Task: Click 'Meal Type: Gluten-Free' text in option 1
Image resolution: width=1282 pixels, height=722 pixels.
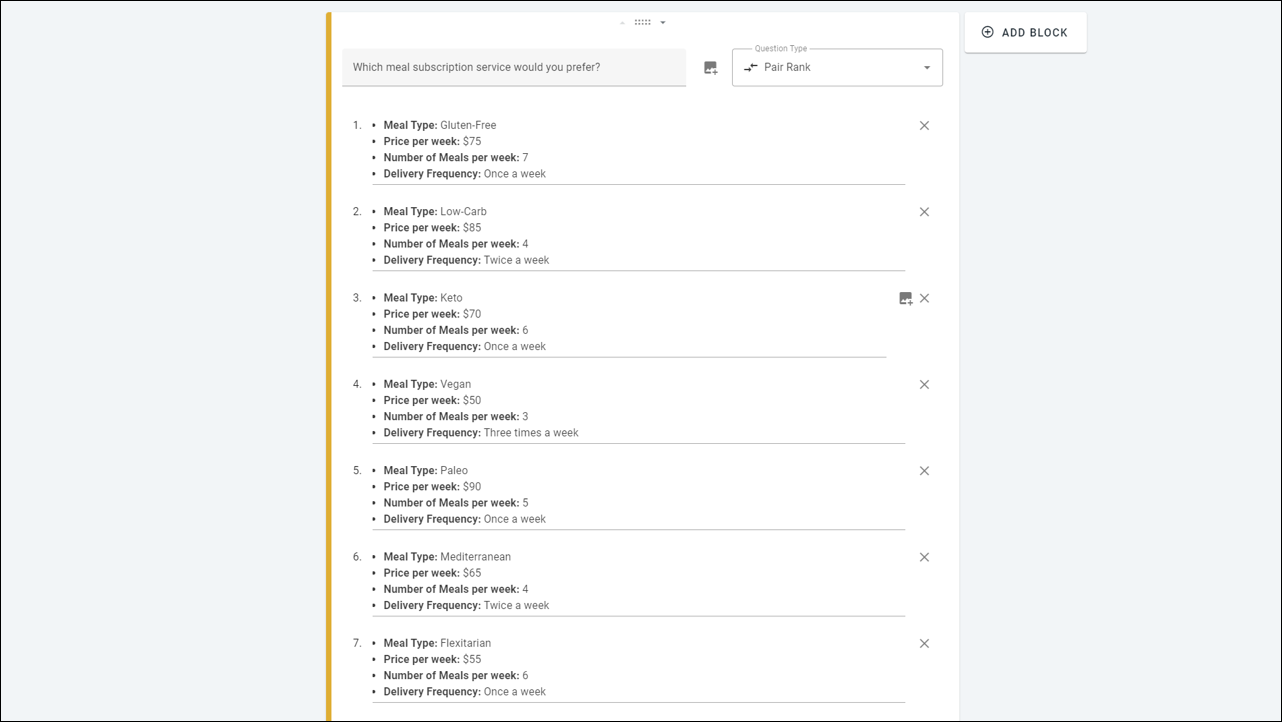Action: pyautogui.click(x=440, y=125)
